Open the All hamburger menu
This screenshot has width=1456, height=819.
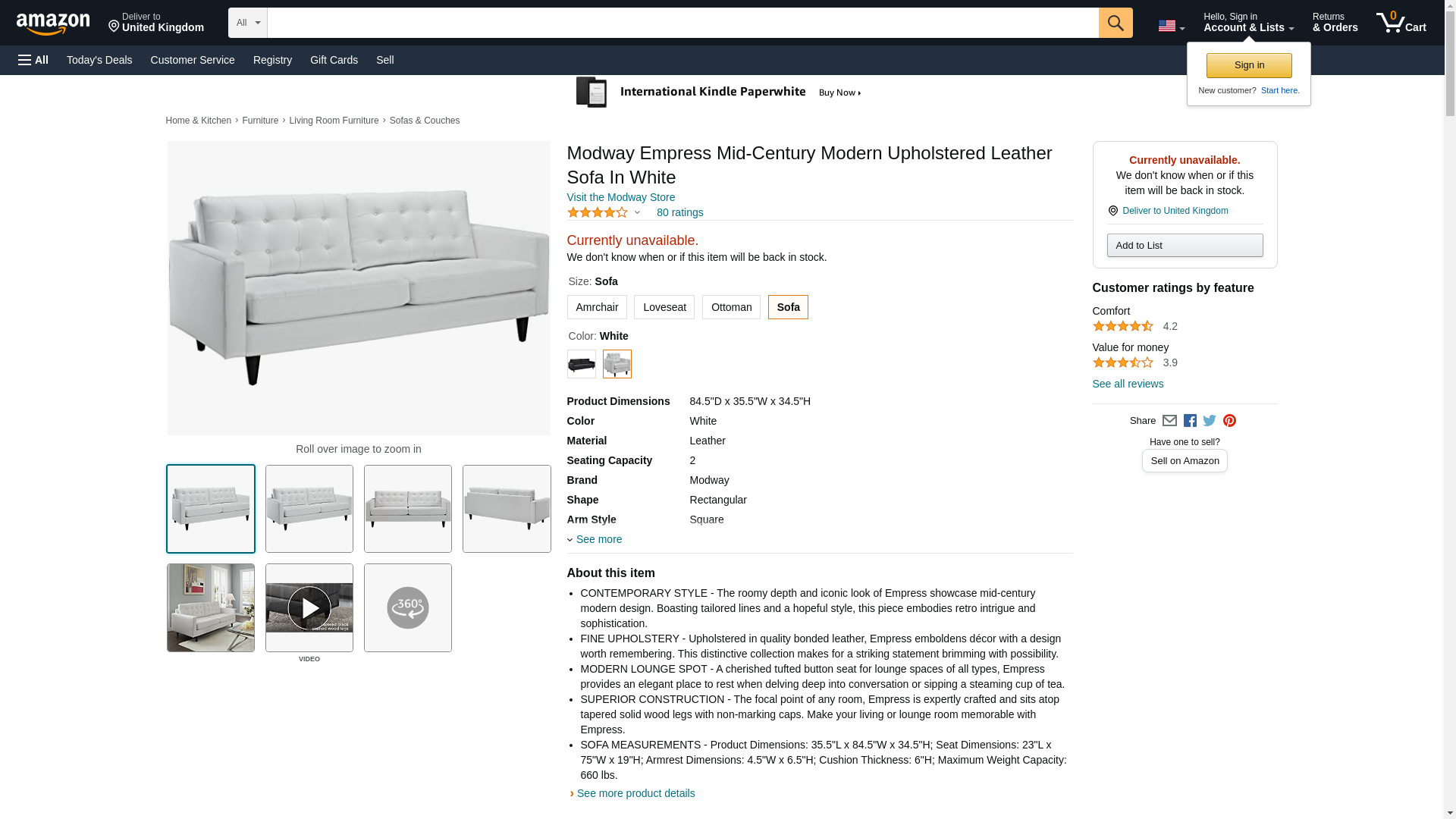pos(33,60)
